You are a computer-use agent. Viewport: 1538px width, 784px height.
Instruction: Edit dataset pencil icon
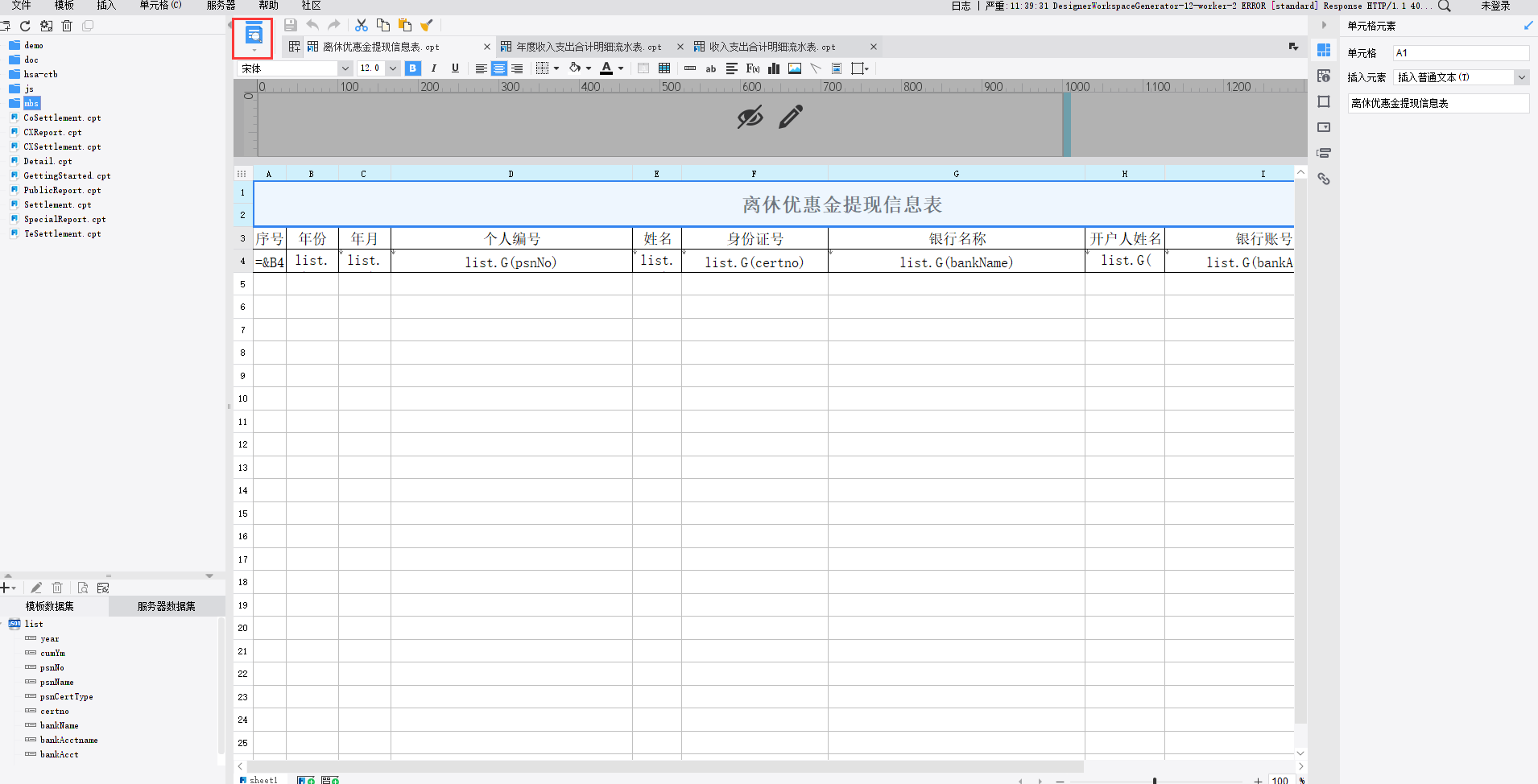(36, 588)
